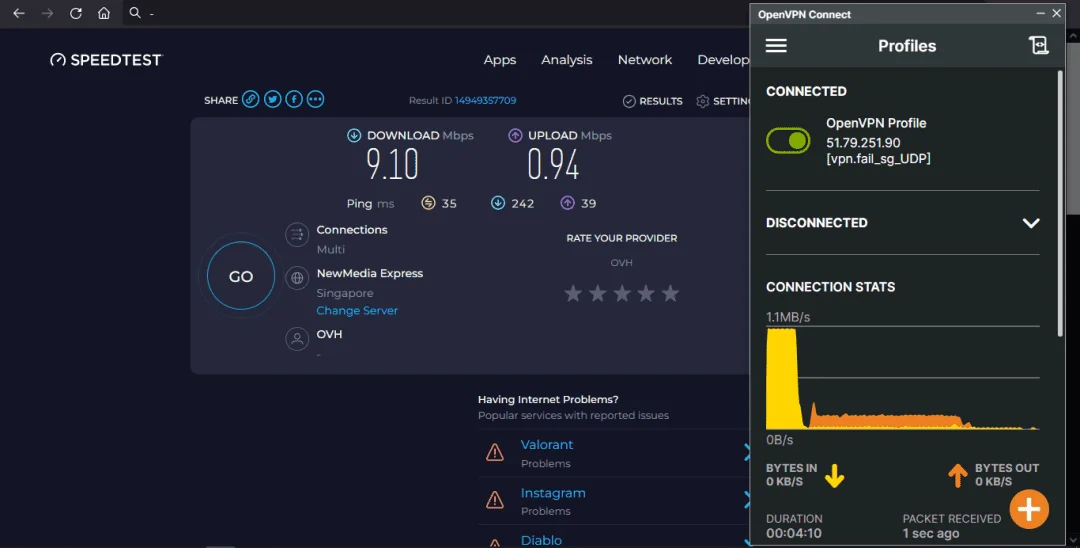Reload the Speedtest page
The image size is (1080, 548).
76,13
